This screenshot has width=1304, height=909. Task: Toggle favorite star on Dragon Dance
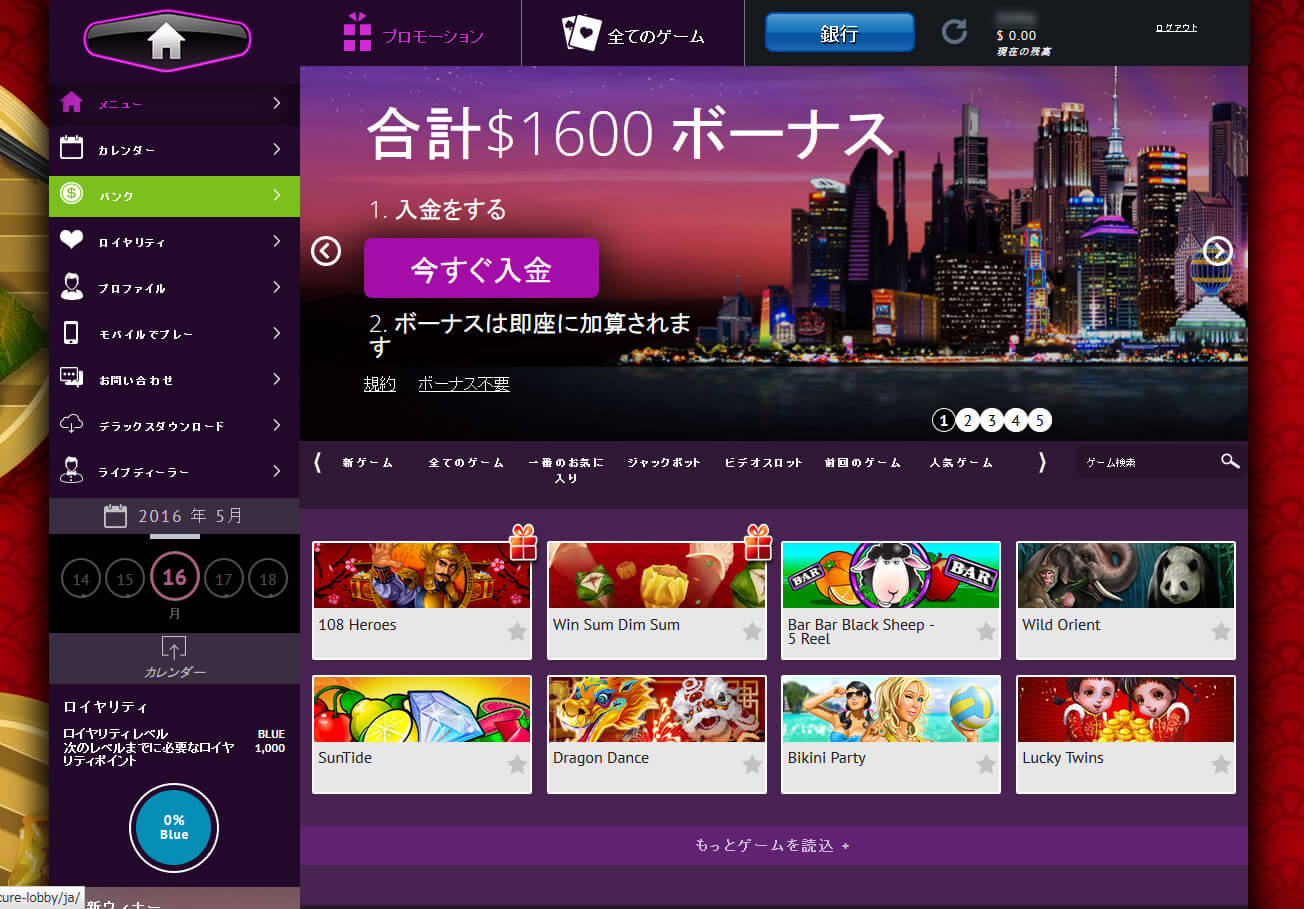coord(752,765)
